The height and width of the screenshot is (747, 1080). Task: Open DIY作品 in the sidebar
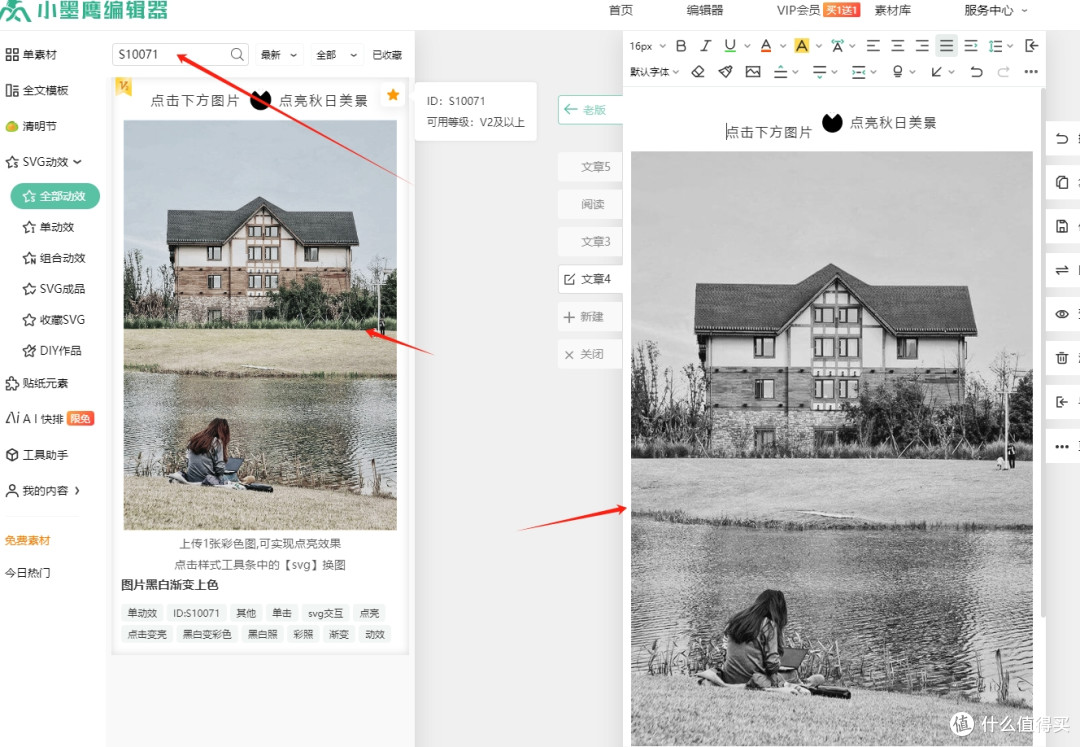point(52,350)
